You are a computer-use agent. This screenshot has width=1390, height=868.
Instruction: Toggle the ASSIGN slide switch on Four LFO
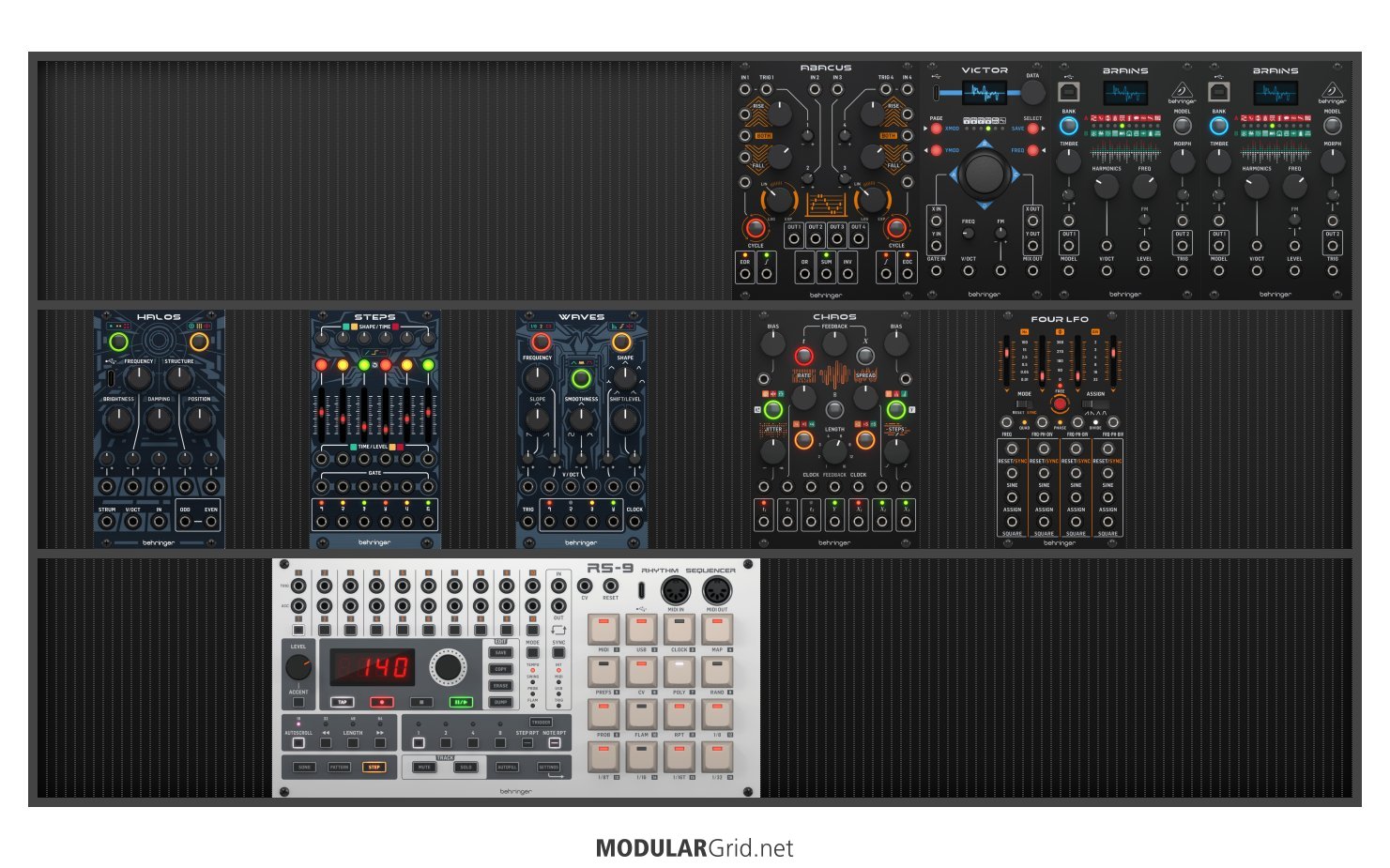(x=1095, y=404)
